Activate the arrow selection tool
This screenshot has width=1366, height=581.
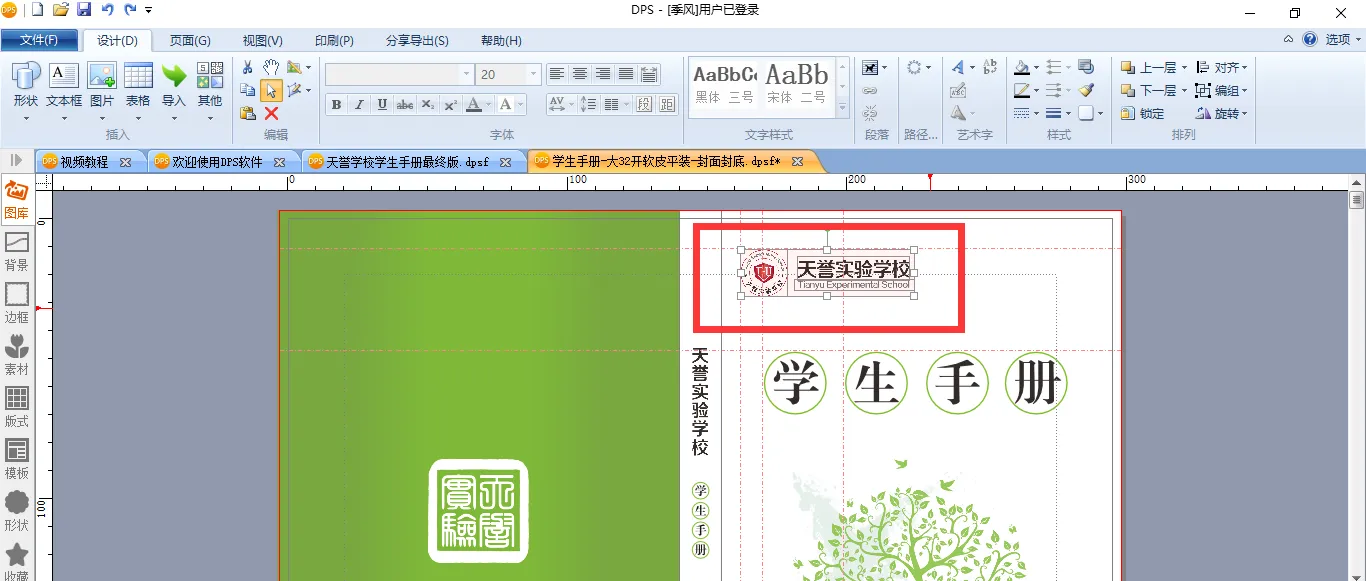(271, 90)
